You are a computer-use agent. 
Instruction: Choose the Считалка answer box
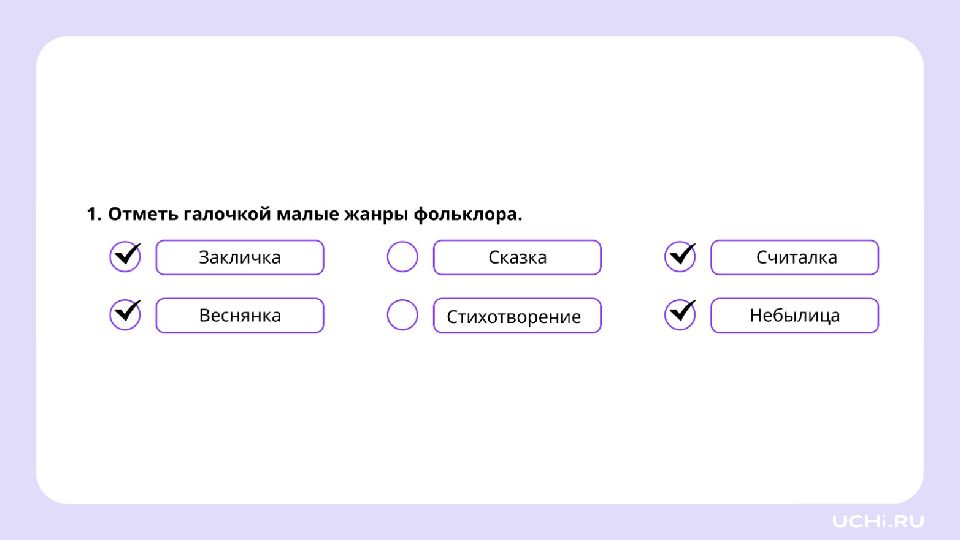pyautogui.click(x=795, y=257)
